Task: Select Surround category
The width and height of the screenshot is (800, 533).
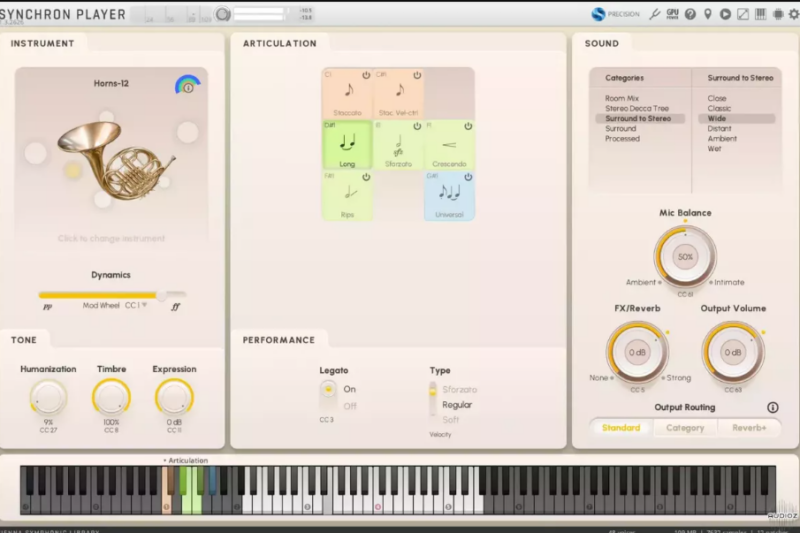Action: [x=620, y=129]
